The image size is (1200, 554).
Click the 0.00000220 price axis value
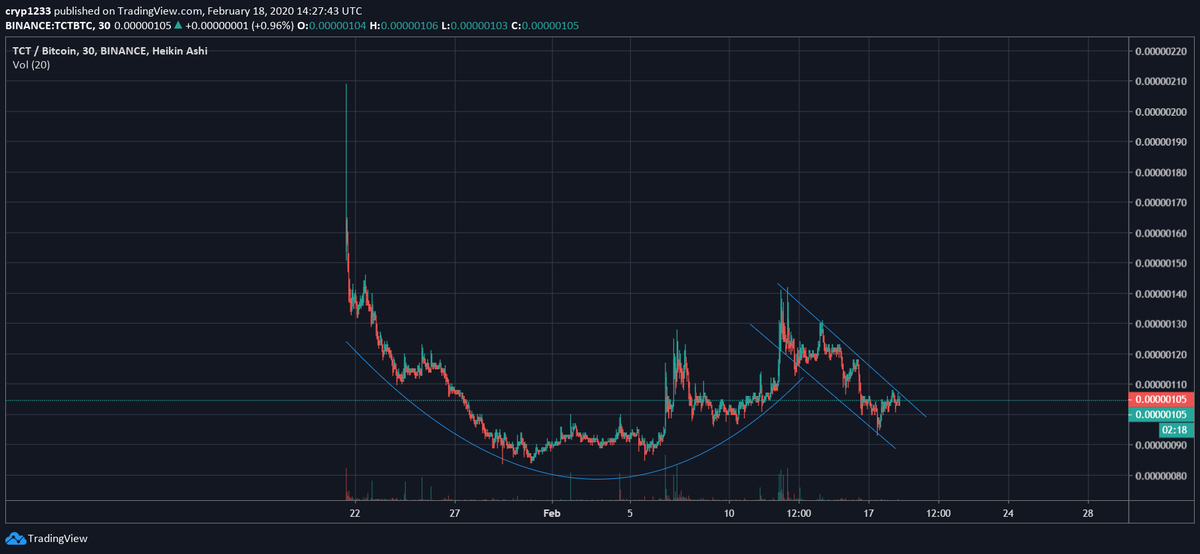1162,51
